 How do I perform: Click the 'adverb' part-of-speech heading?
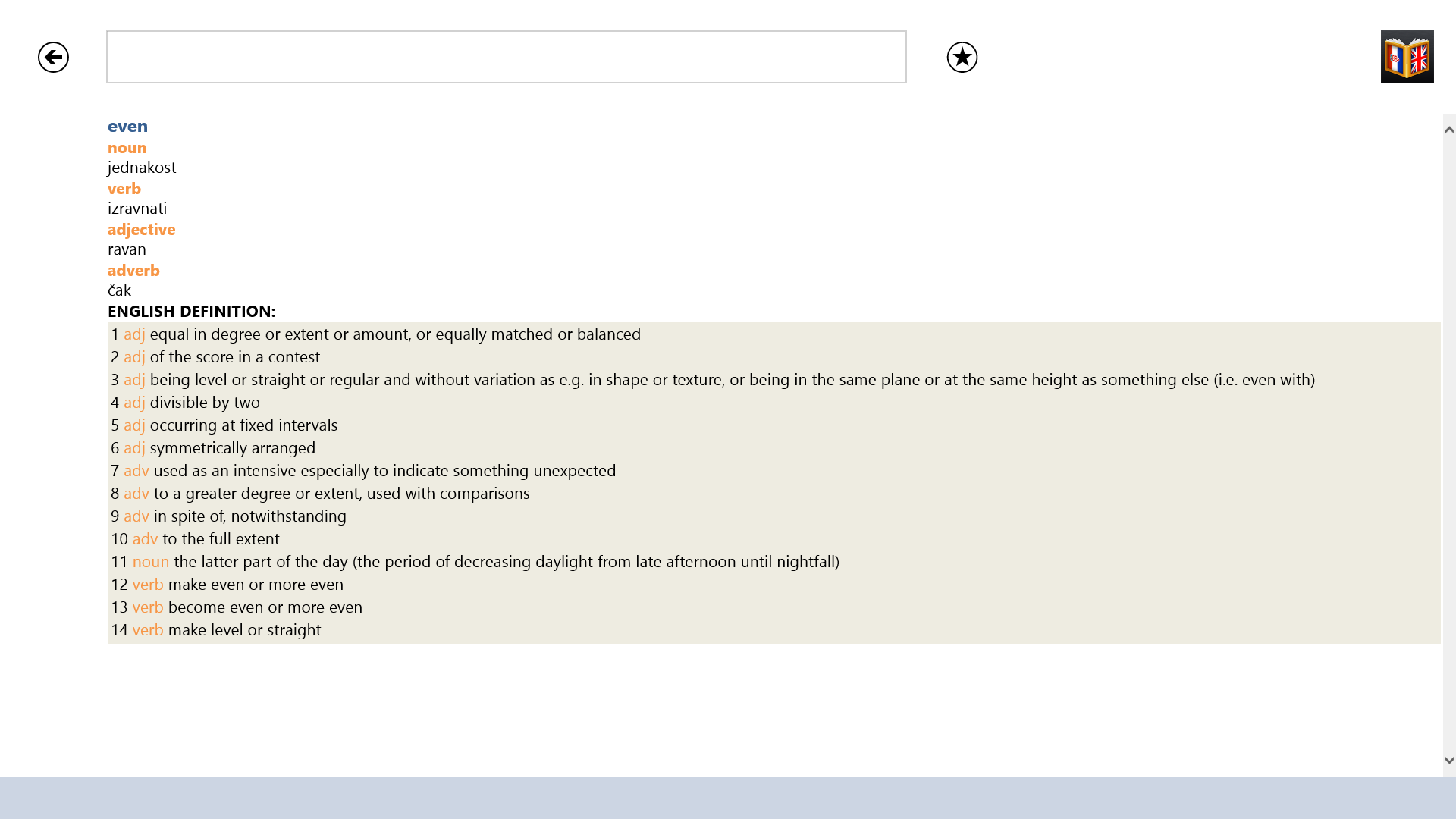click(x=133, y=270)
